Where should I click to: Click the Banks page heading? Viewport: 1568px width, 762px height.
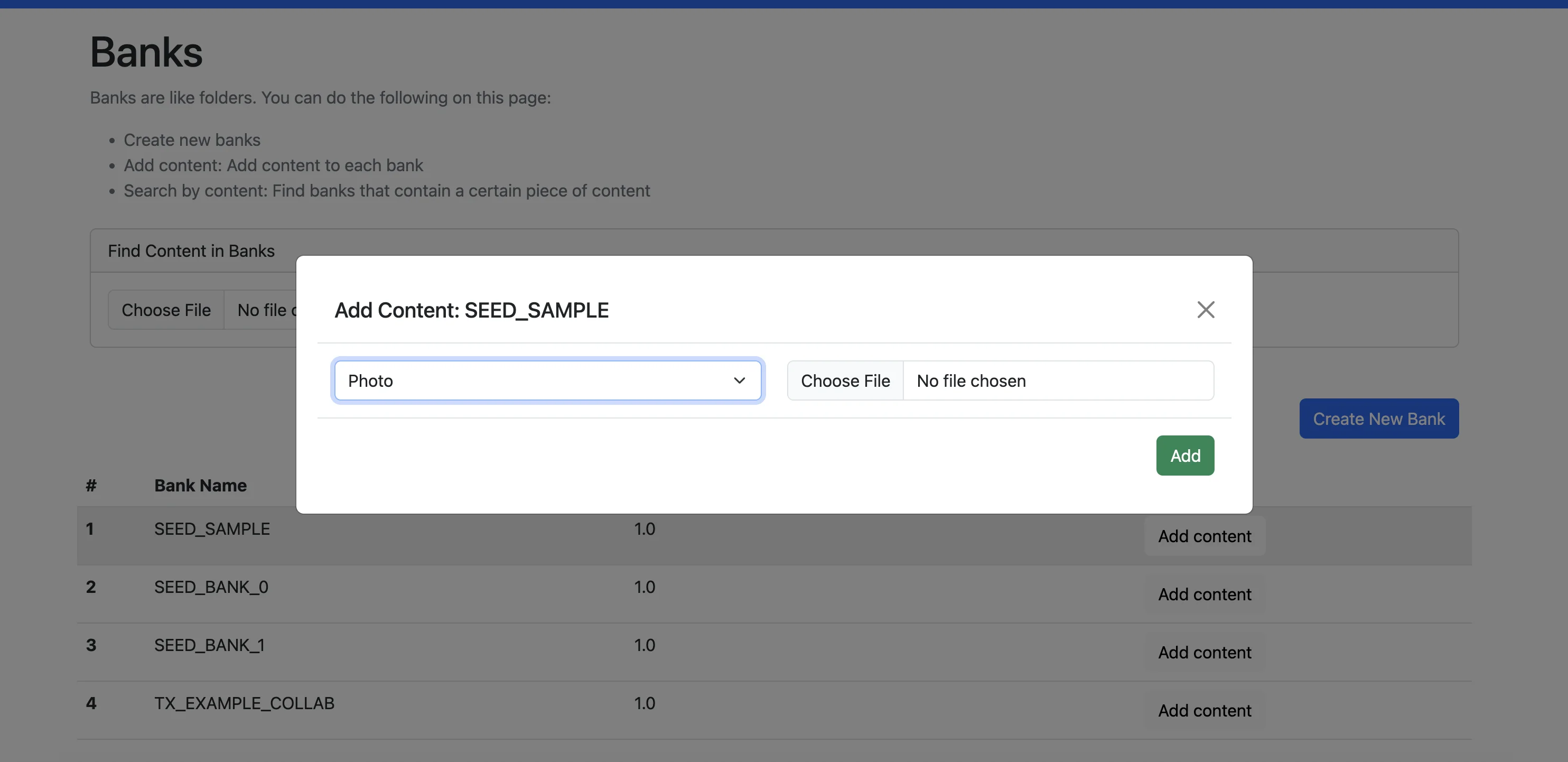coord(146,52)
